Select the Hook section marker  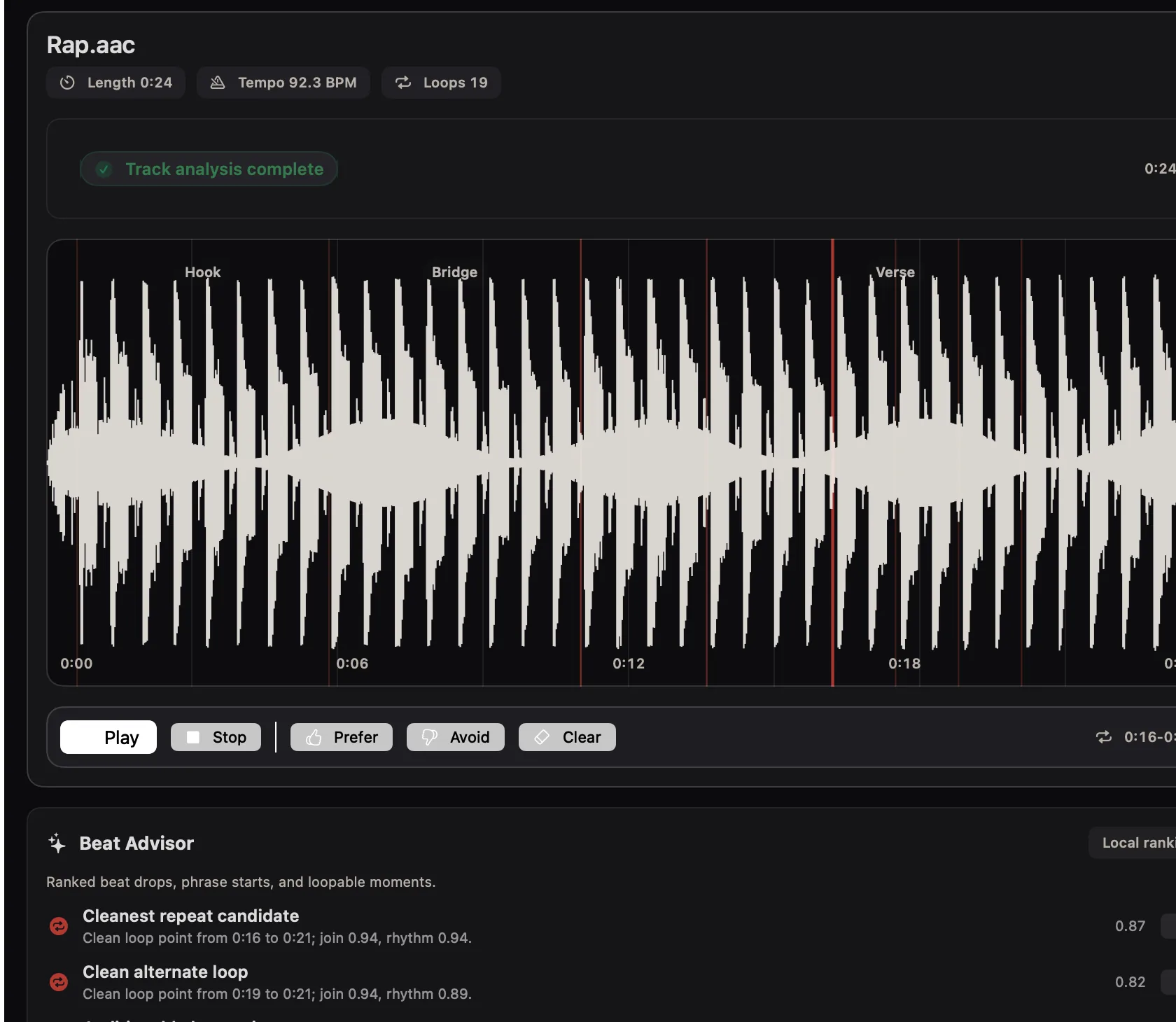pyautogui.click(x=202, y=272)
